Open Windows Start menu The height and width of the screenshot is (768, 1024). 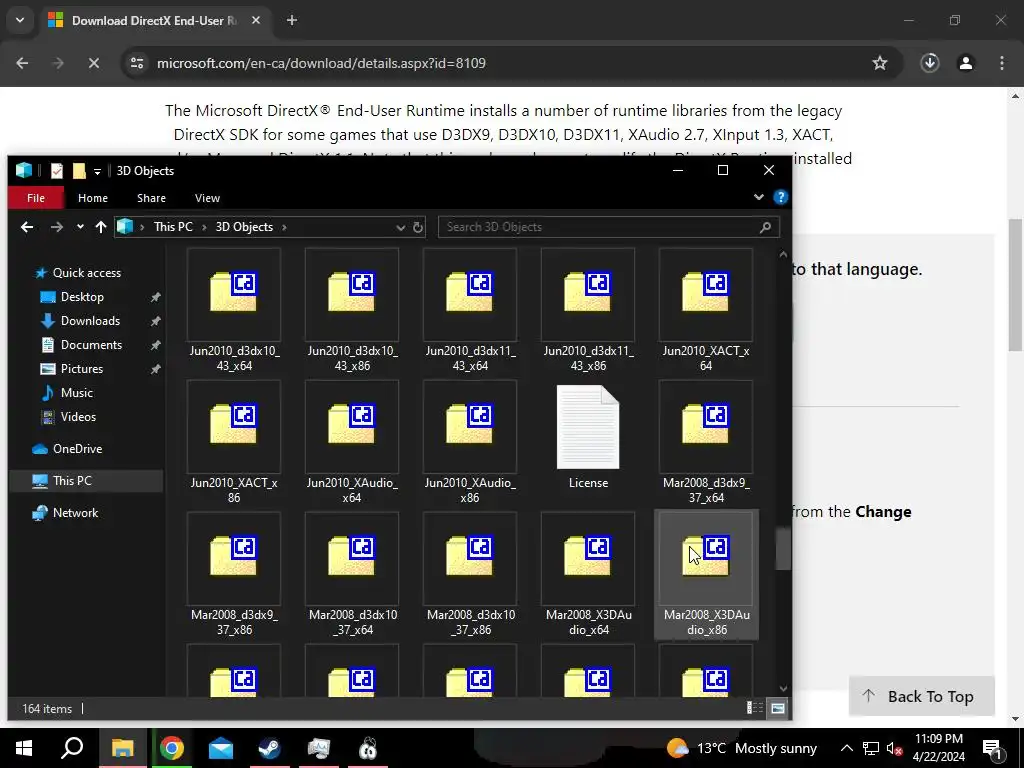coord(24,748)
